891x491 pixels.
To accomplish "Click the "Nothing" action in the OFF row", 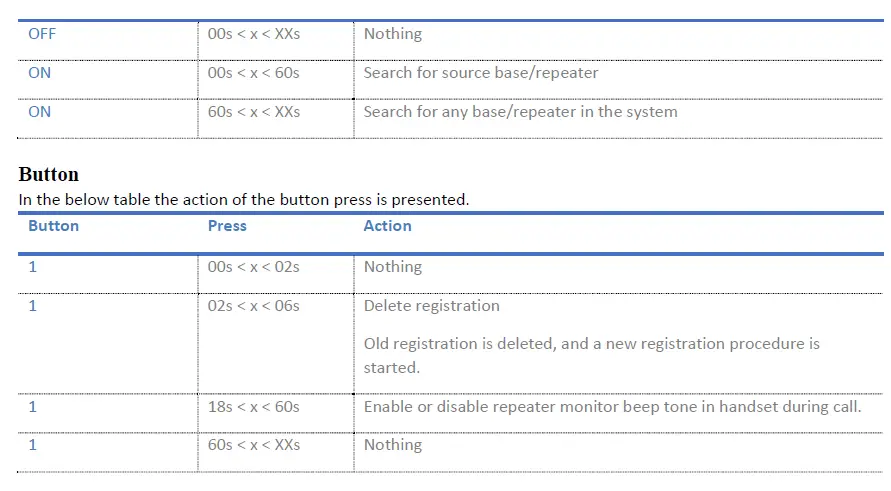I will [x=393, y=34].
